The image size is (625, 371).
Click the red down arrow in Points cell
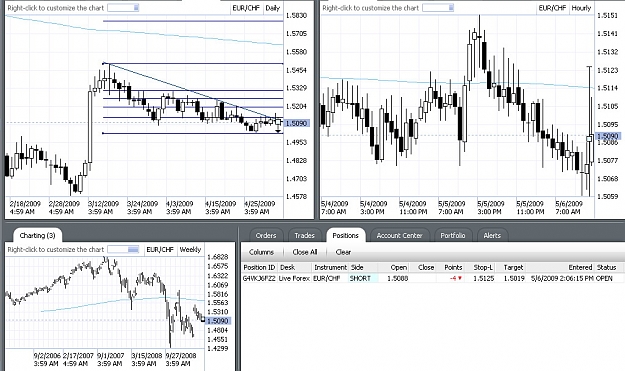click(460, 278)
